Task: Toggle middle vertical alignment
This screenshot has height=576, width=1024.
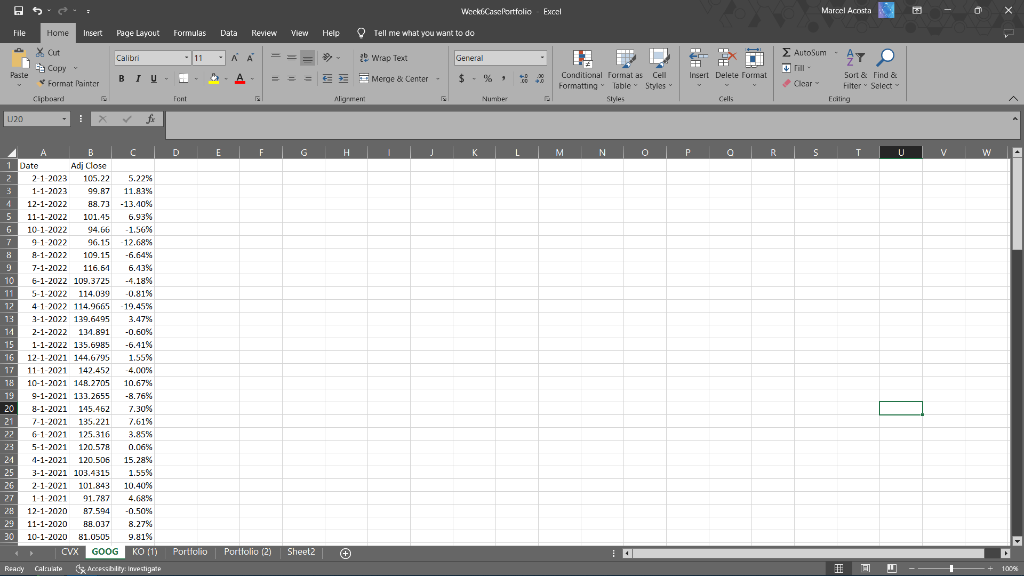Action: (291, 58)
